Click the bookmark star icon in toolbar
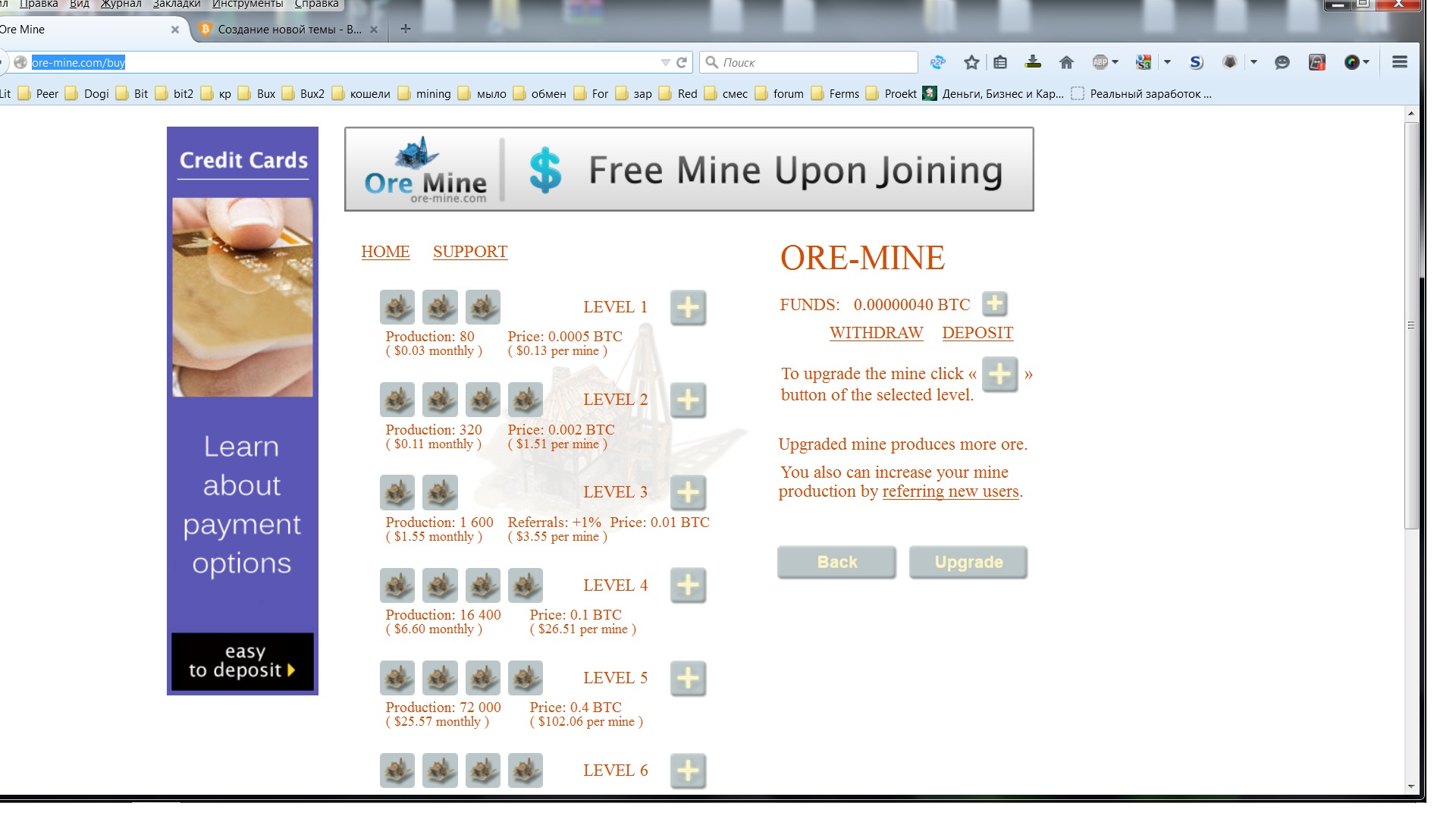Screen dimensions: 1456x819 [x=971, y=63]
